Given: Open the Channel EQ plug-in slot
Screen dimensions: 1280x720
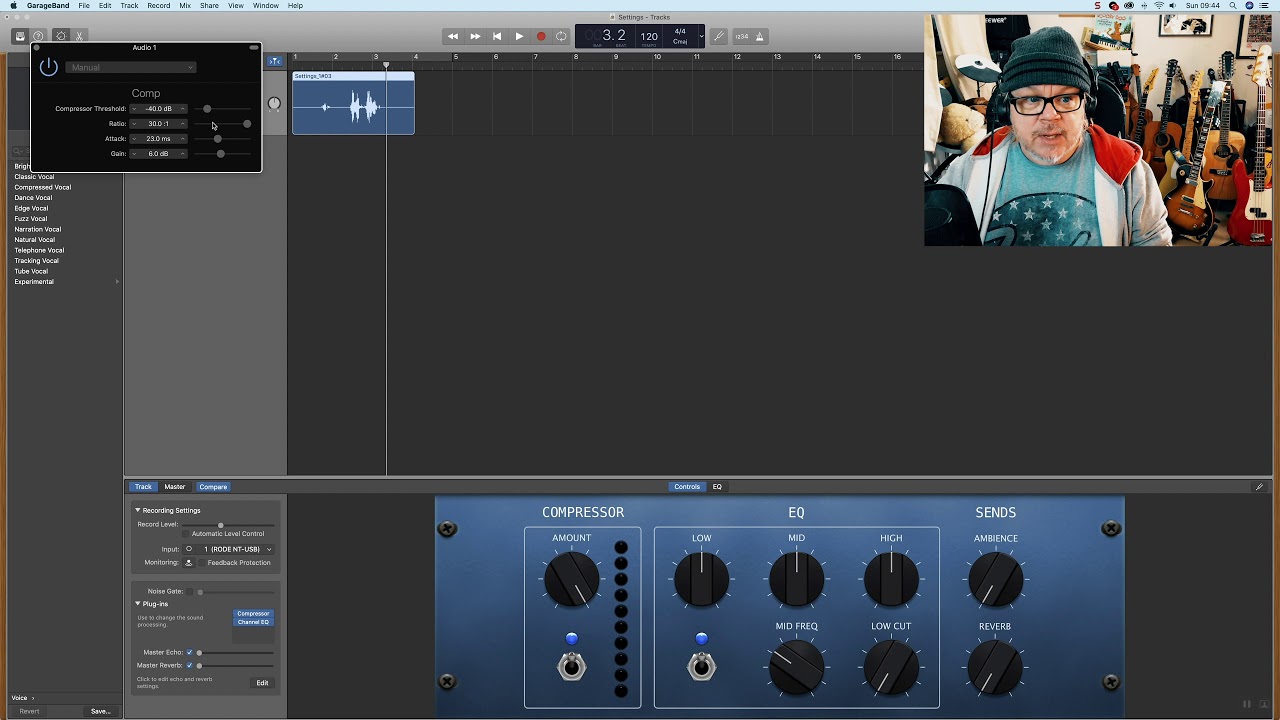Looking at the screenshot, I should point(253,622).
